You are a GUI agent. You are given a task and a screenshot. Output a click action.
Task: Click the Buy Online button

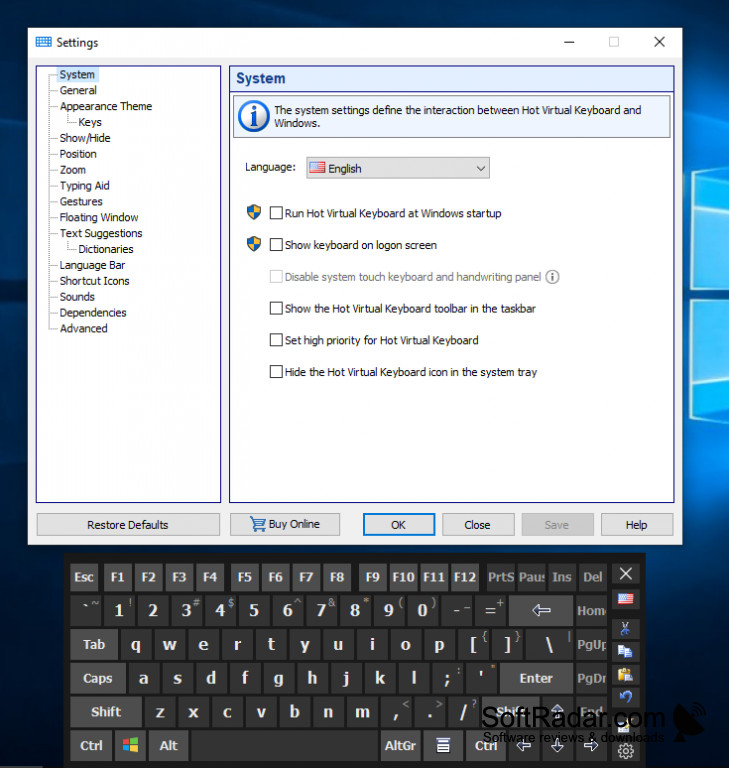tap(285, 525)
